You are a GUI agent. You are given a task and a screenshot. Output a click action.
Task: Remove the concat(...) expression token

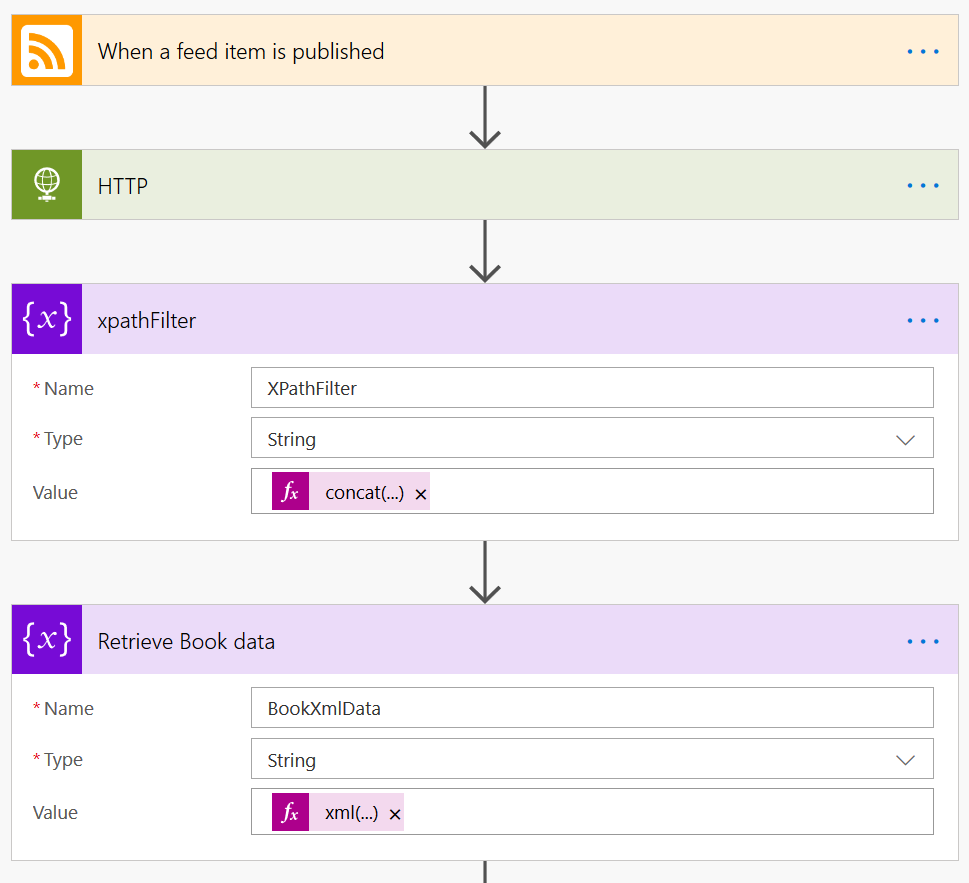coord(421,494)
